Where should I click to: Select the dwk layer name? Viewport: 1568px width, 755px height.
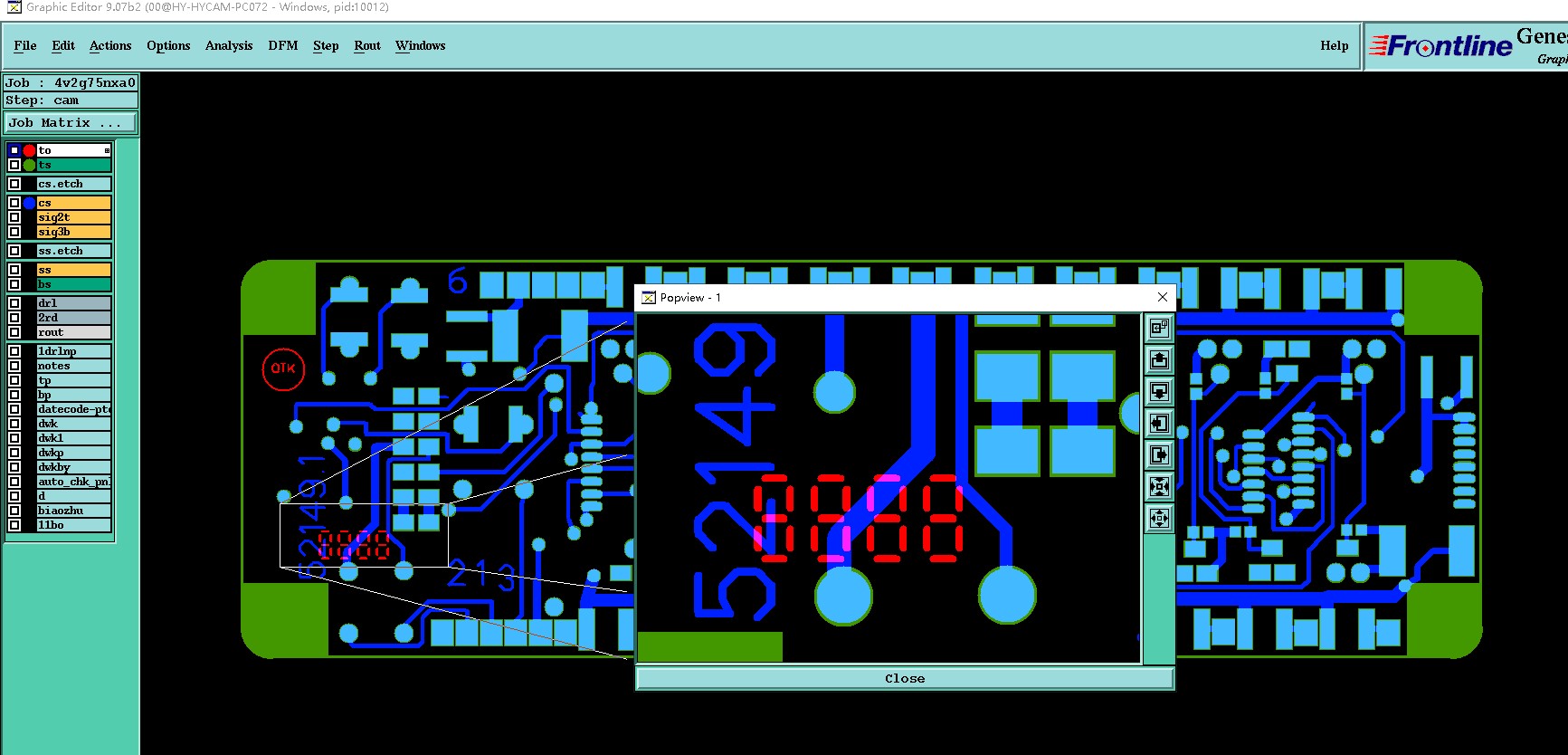coord(73,424)
